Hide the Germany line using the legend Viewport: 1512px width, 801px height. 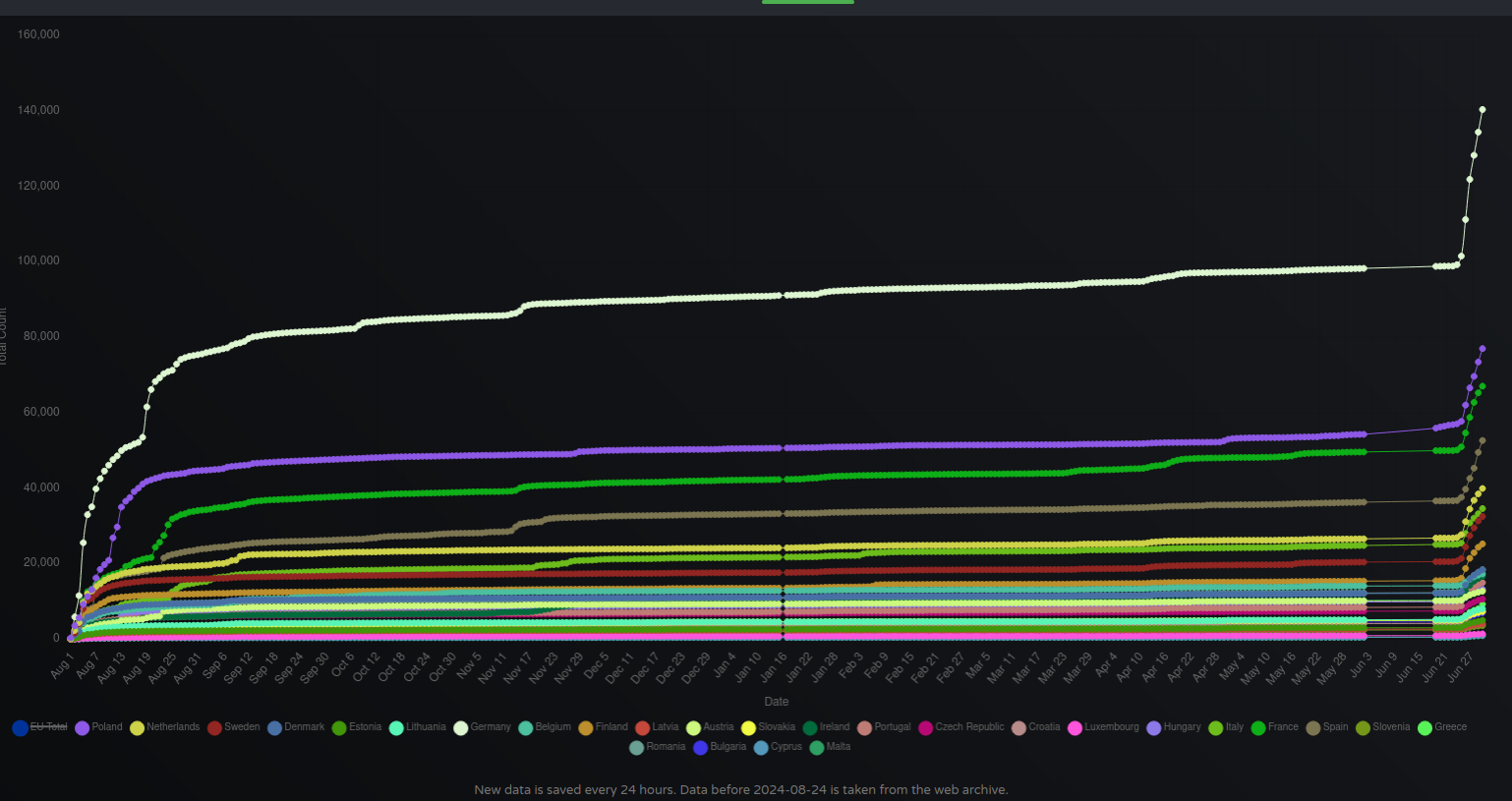click(482, 727)
